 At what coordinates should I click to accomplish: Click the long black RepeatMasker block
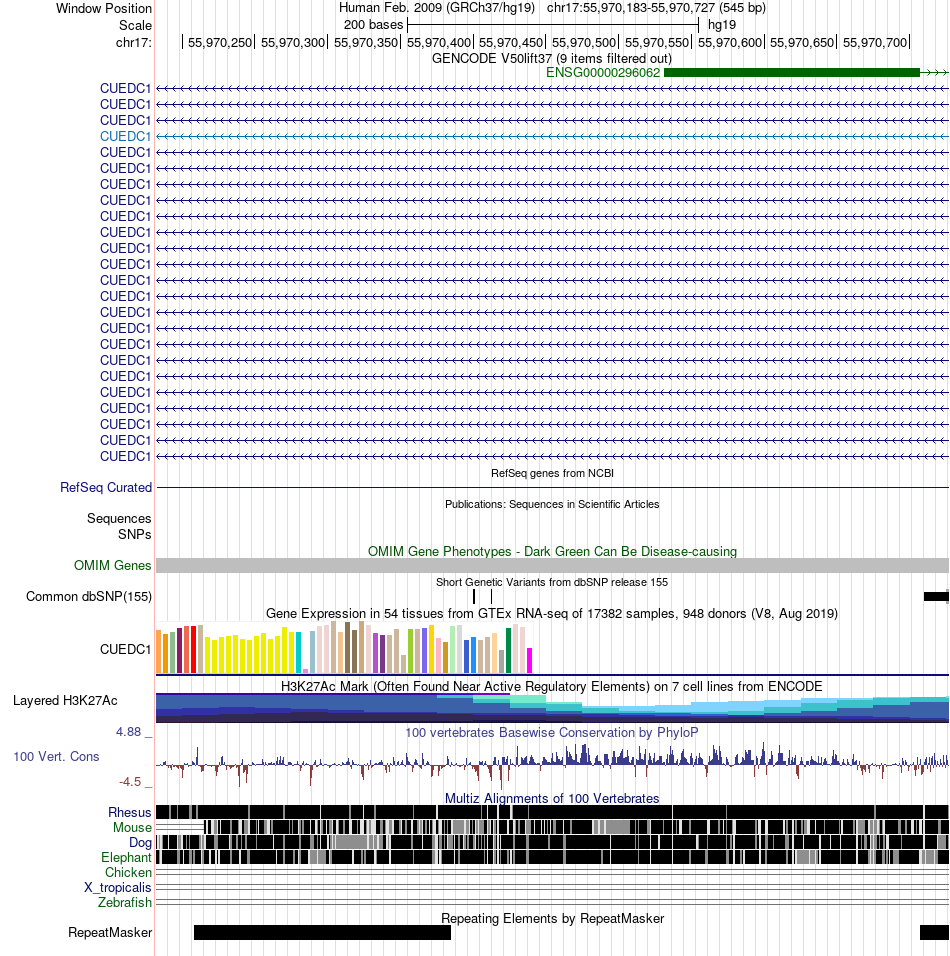pos(322,932)
